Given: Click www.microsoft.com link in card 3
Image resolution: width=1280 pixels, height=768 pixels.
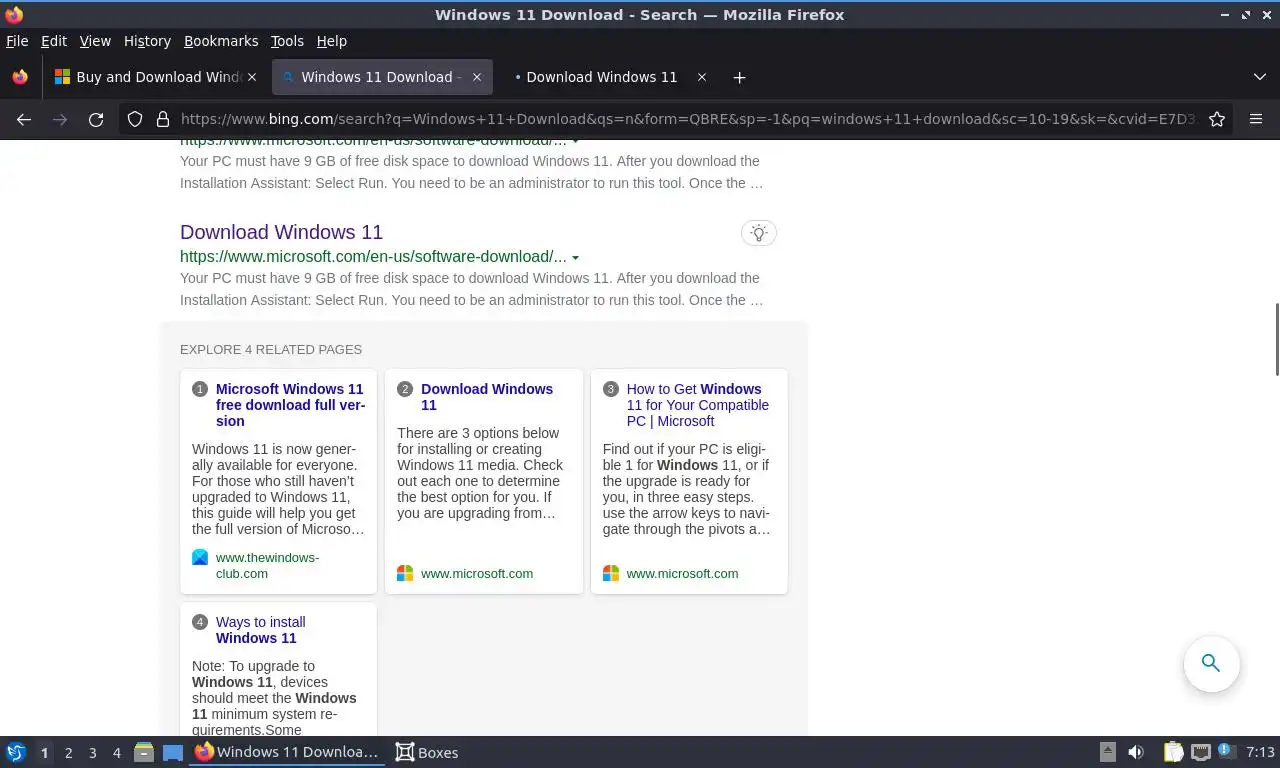Looking at the screenshot, I should pos(683,574).
